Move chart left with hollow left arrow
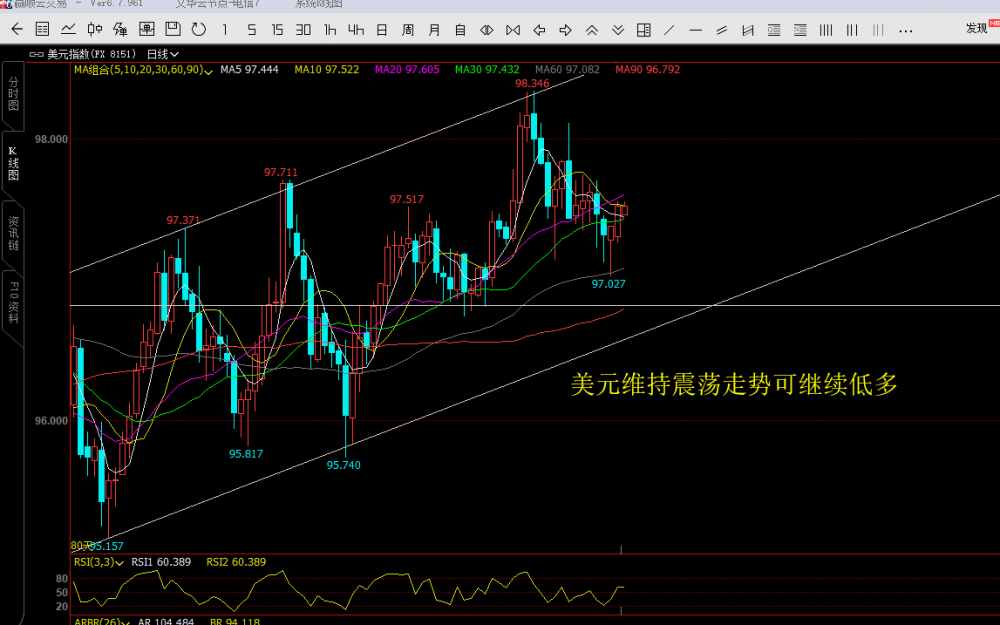This screenshot has height=625, width=1000. click(539, 29)
